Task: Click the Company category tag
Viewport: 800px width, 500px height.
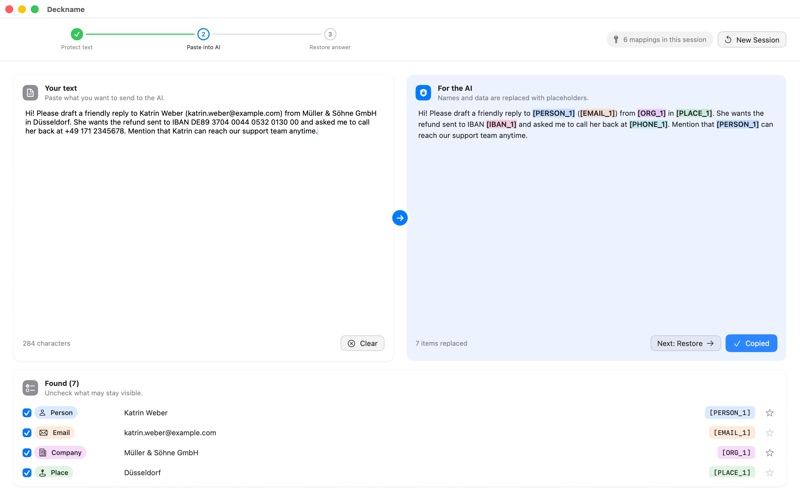Action: (60, 453)
